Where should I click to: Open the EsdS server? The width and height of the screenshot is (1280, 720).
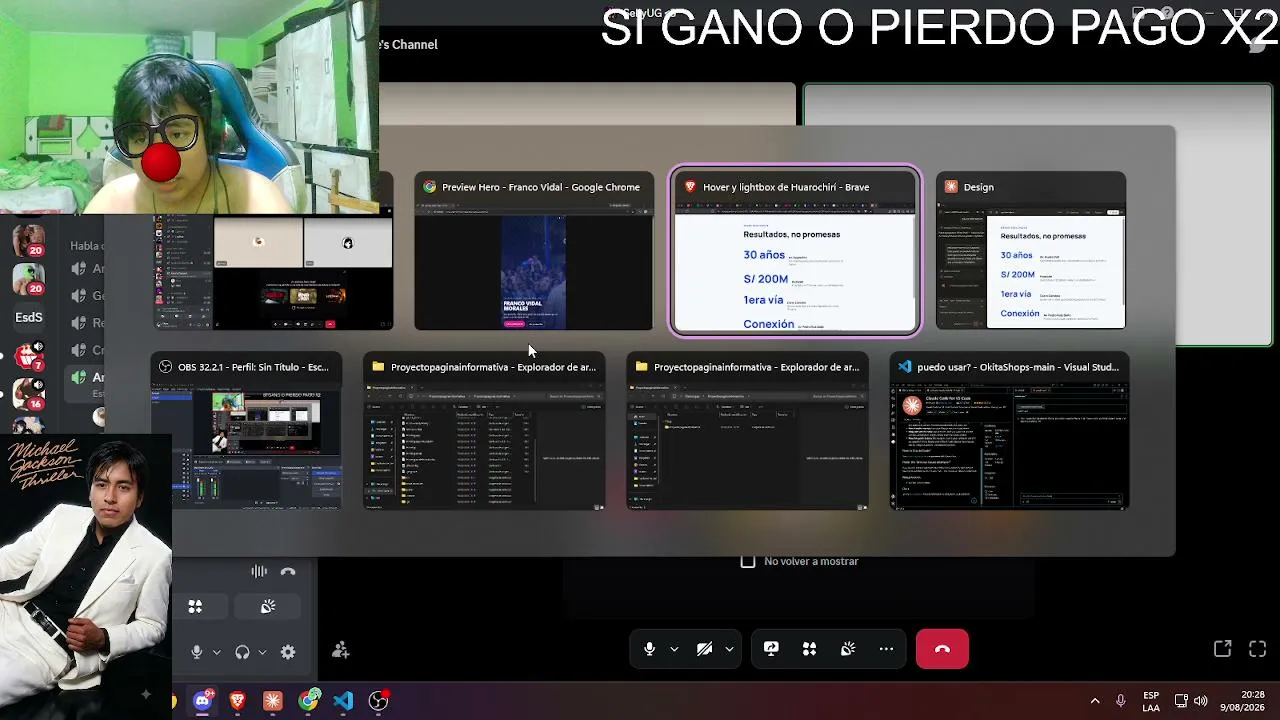(x=28, y=317)
